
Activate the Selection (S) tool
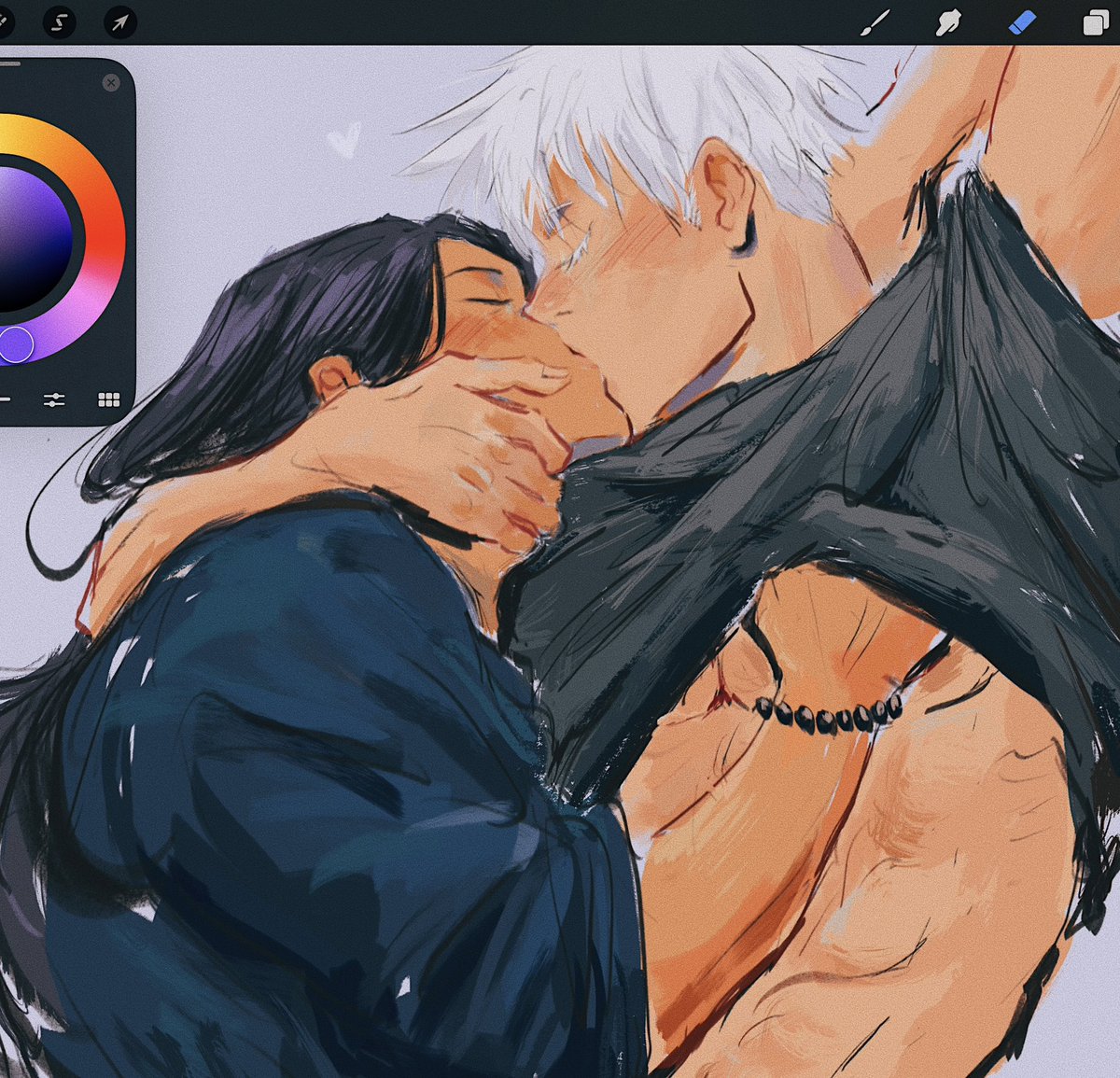tap(60, 22)
